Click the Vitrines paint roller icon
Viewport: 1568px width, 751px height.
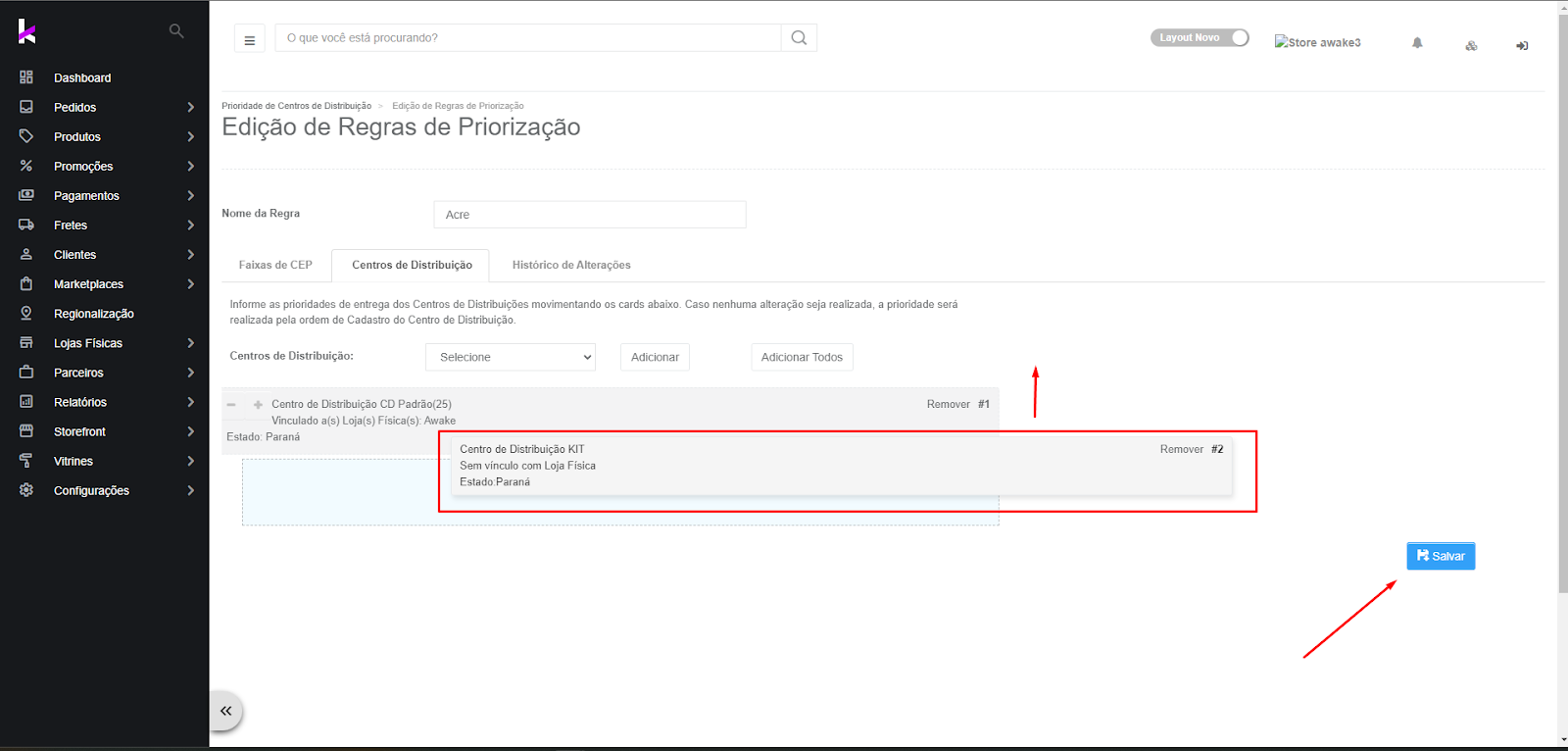[x=26, y=460]
